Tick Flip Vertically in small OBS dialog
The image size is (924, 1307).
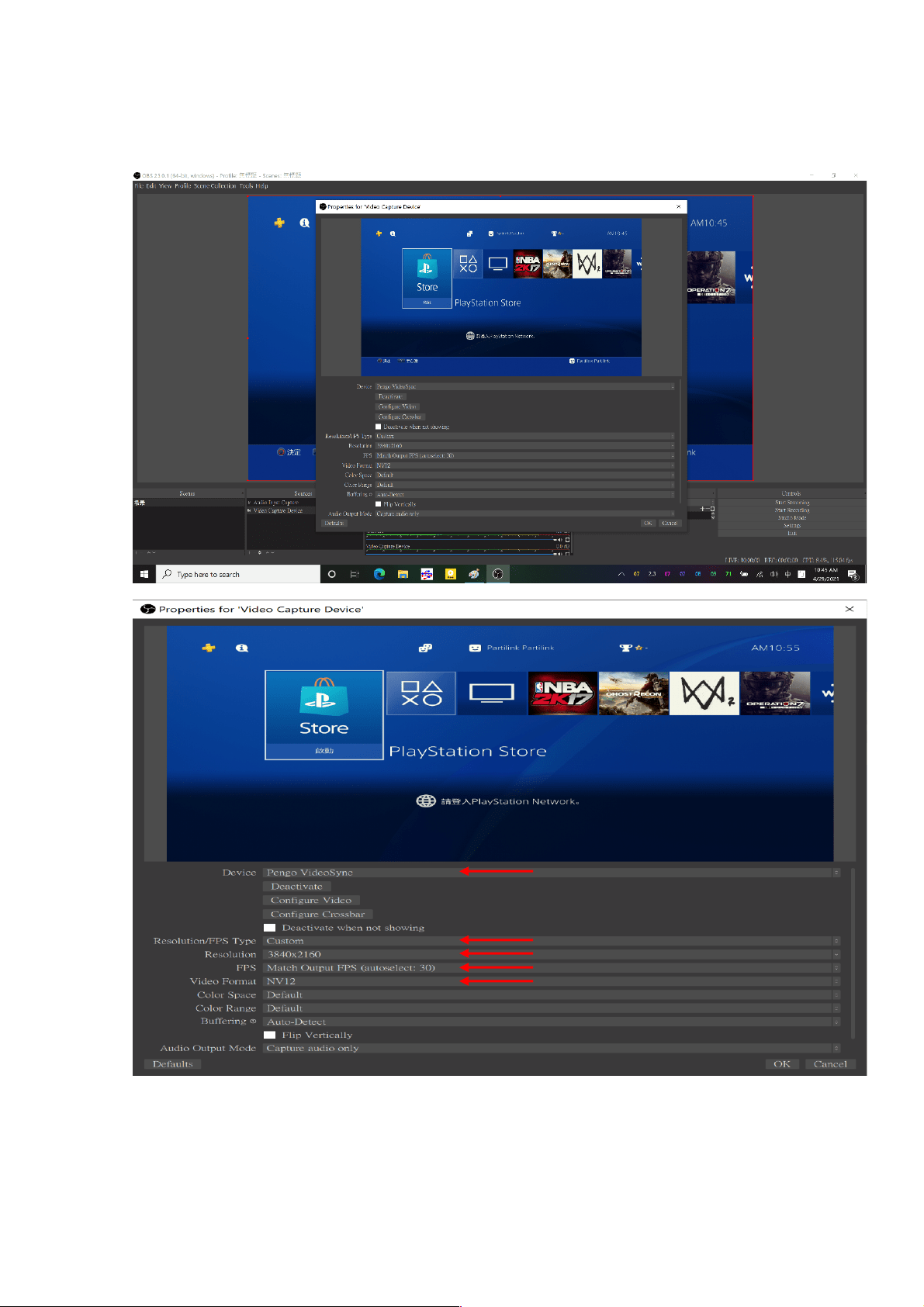click(379, 504)
